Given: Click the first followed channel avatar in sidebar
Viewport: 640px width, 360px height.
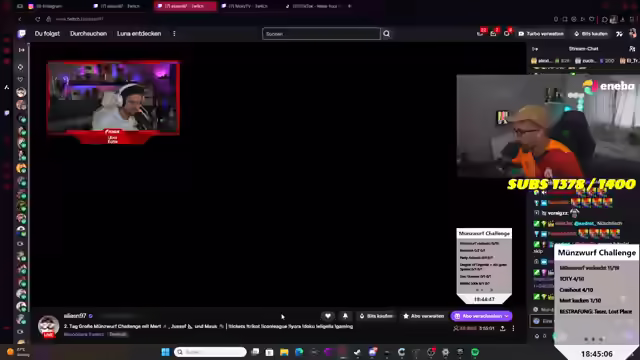Looking at the screenshot, I should pyautogui.click(x=21, y=92).
